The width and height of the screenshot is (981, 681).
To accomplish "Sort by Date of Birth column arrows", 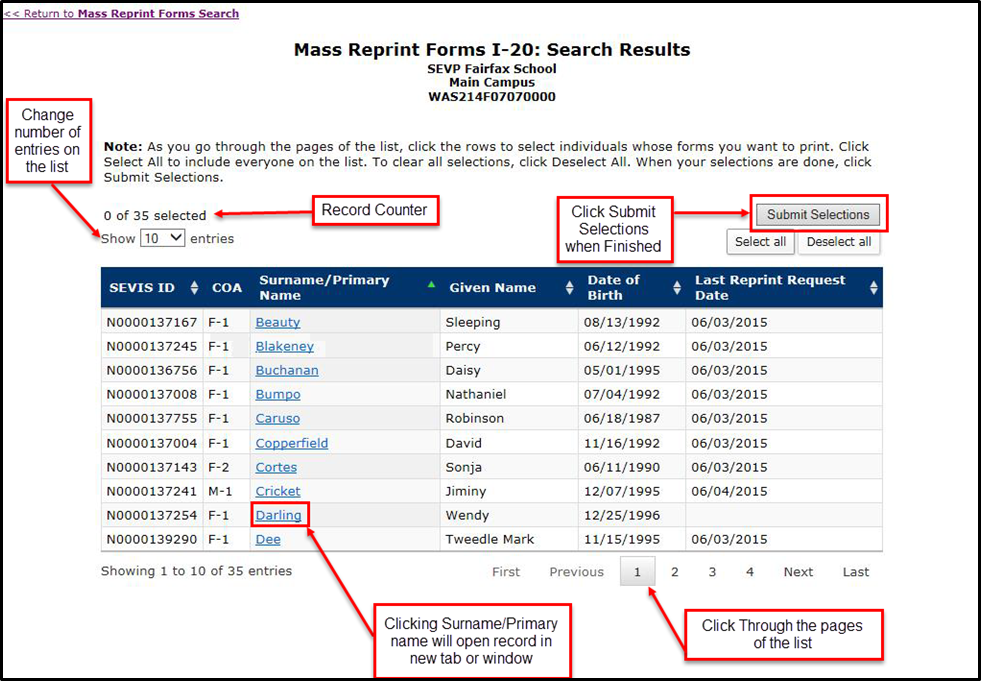I will (x=677, y=288).
